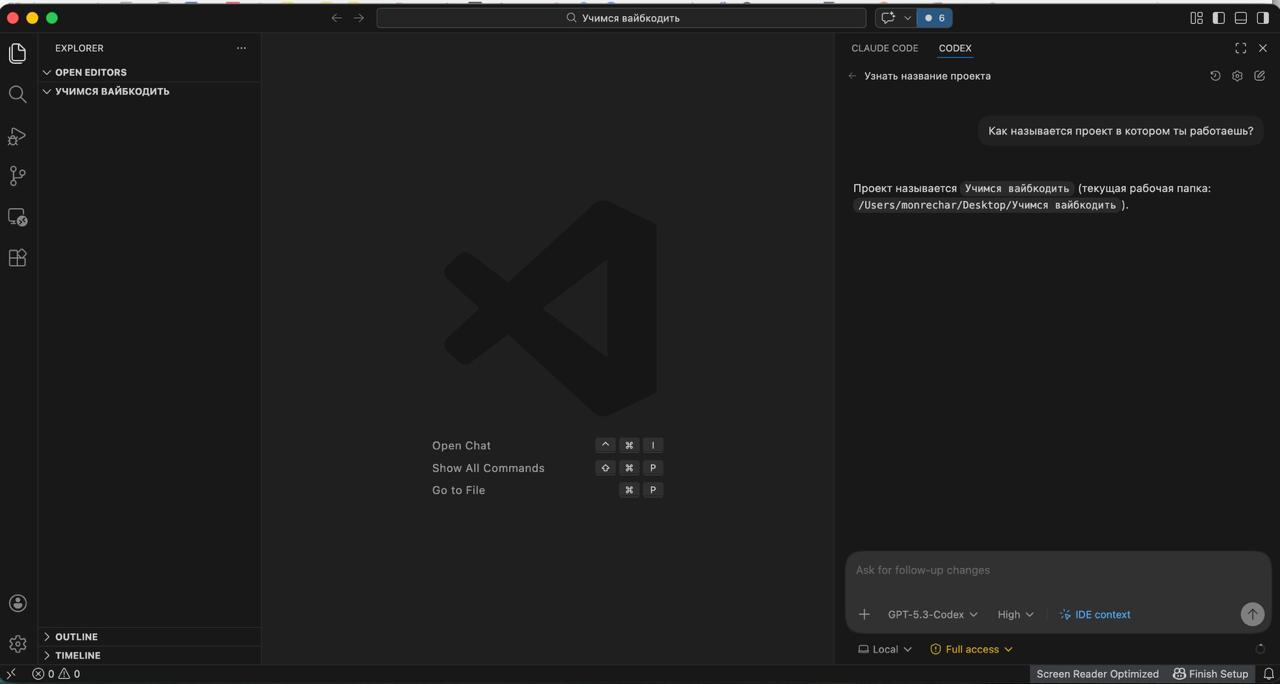Screen dimensions: 1280x684
Task: Go back with the title bar left arrow
Action: (336, 18)
